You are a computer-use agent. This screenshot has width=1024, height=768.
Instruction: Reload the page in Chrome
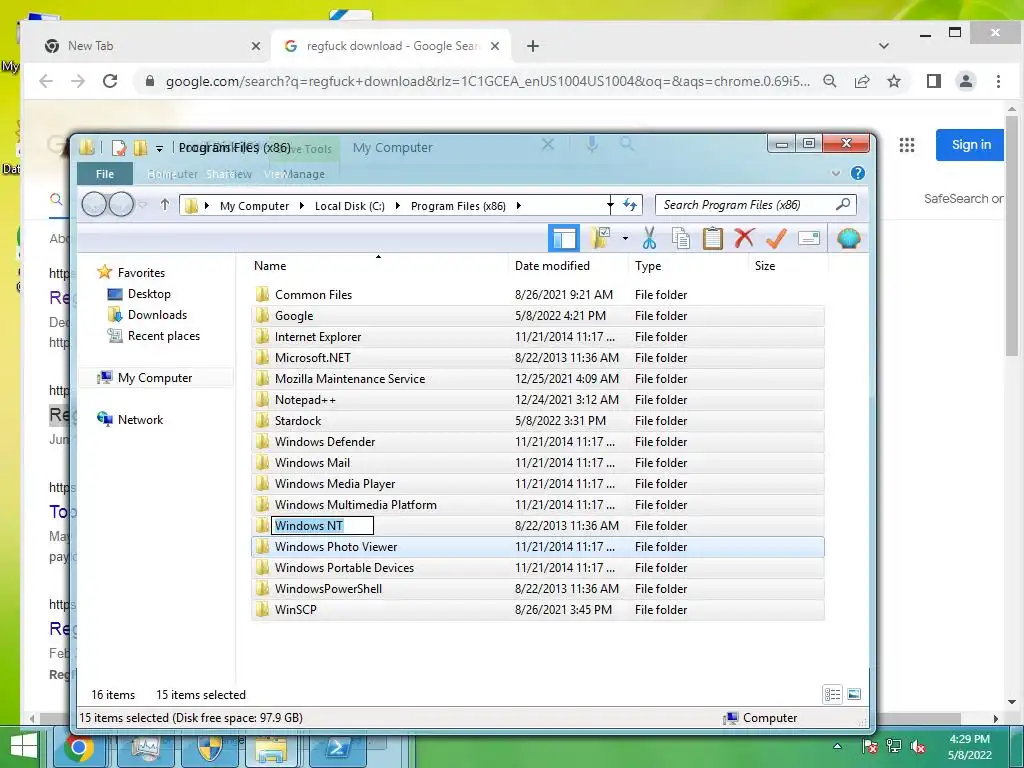[110, 81]
